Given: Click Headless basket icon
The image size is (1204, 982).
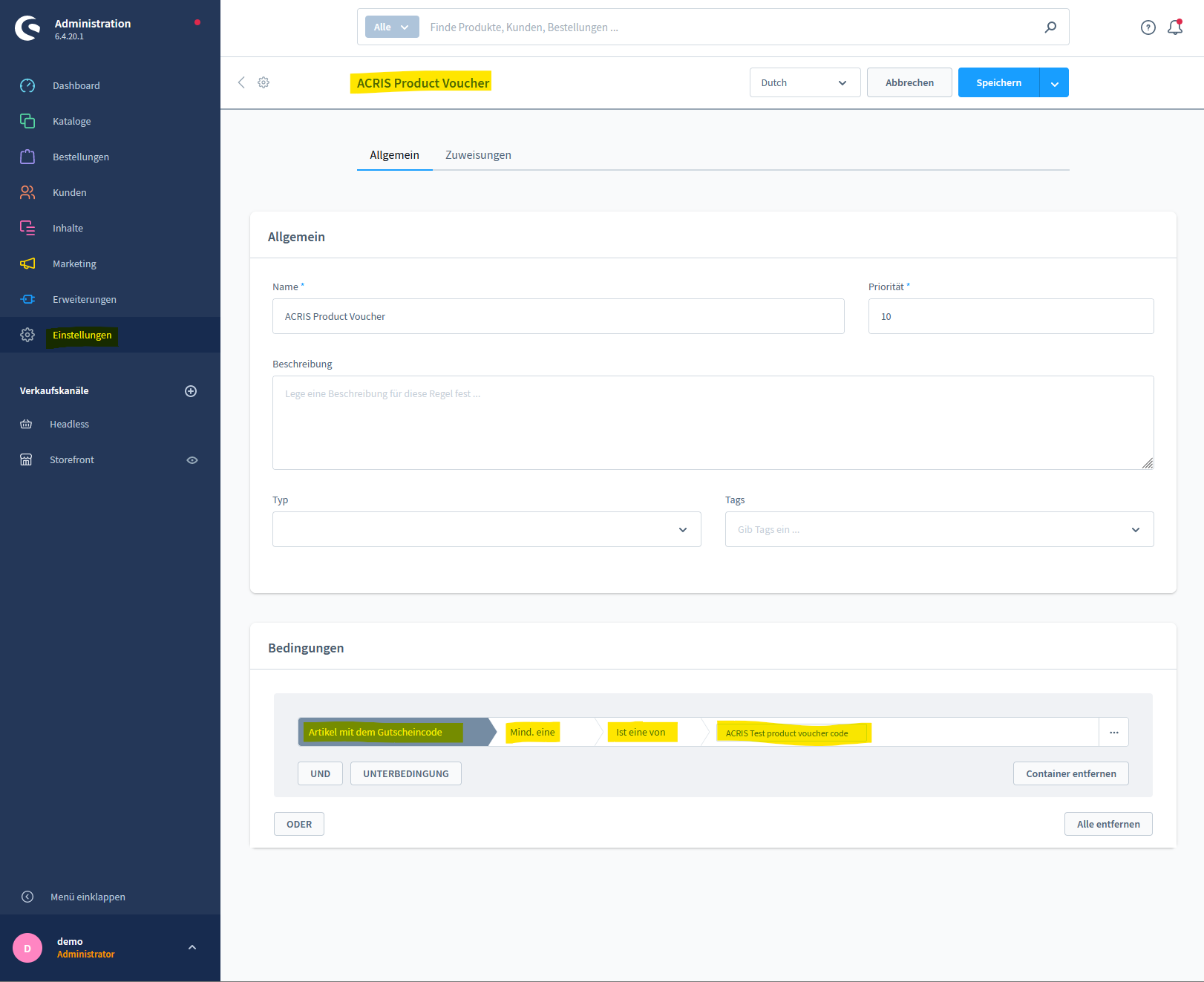Looking at the screenshot, I should coord(26,424).
